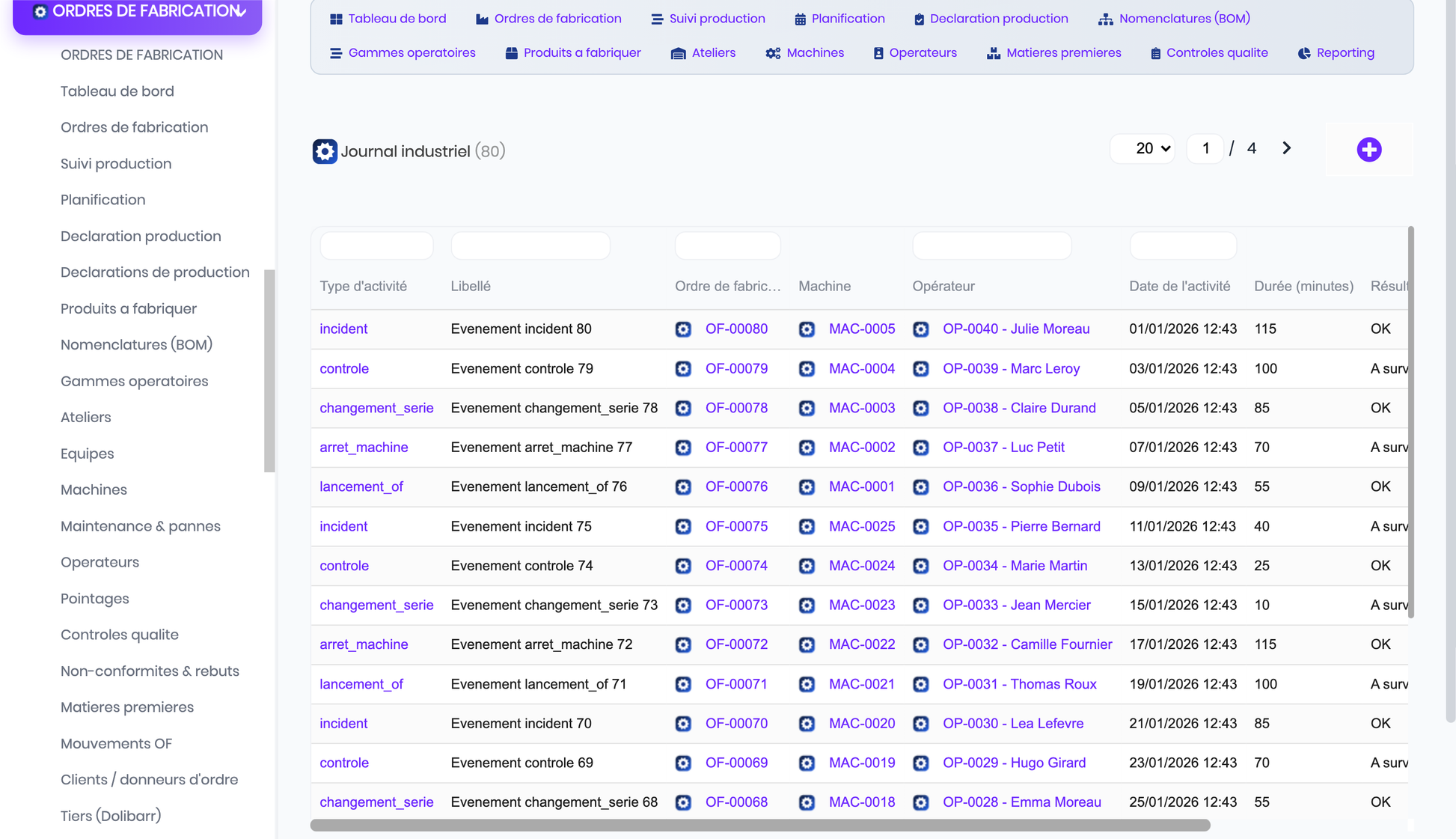Image resolution: width=1456 pixels, height=839 pixels.
Task: Click the Tableau de bord grid icon in top navigation
Action: (336, 19)
